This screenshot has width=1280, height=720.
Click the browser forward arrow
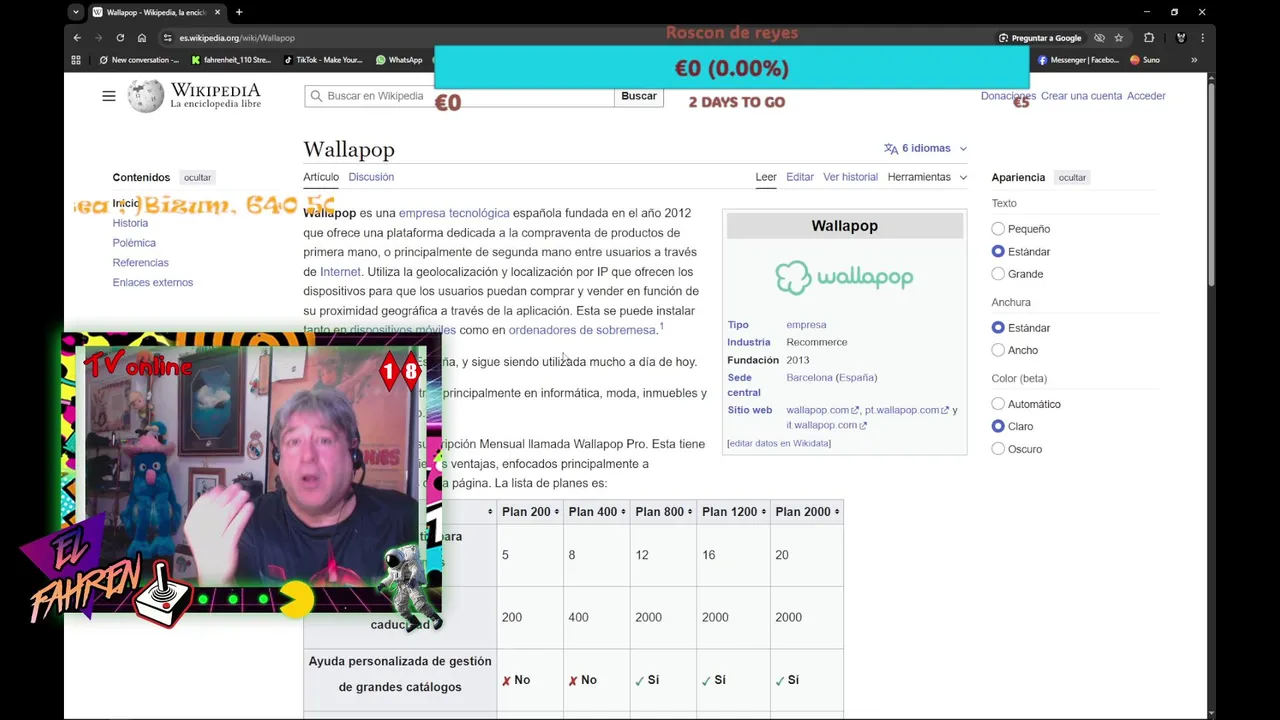point(98,38)
